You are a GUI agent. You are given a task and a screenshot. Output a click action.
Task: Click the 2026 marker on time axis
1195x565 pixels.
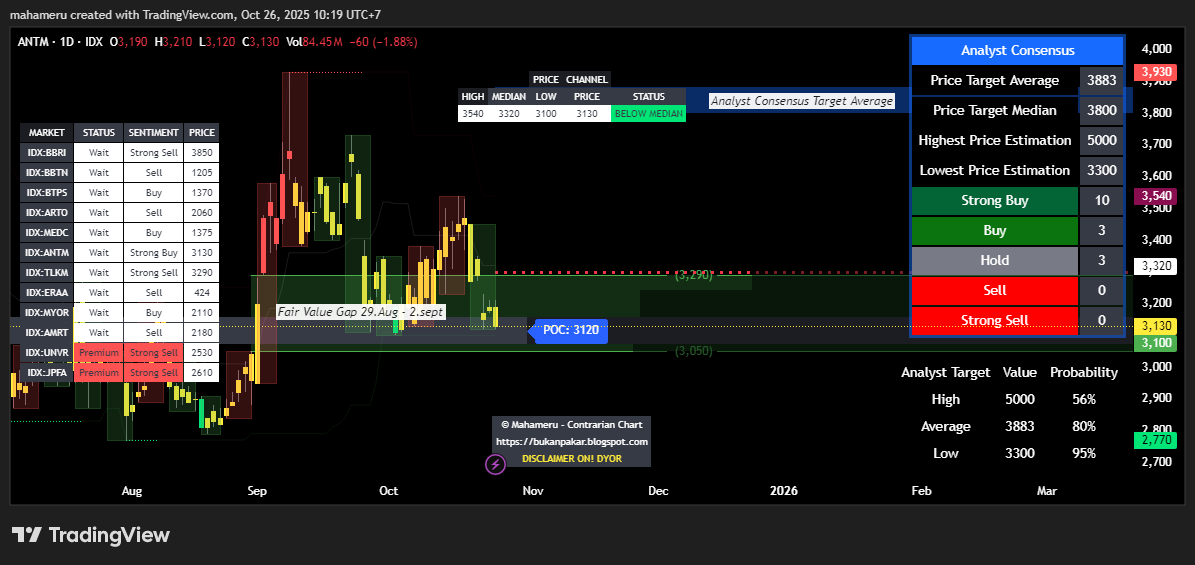tap(784, 491)
